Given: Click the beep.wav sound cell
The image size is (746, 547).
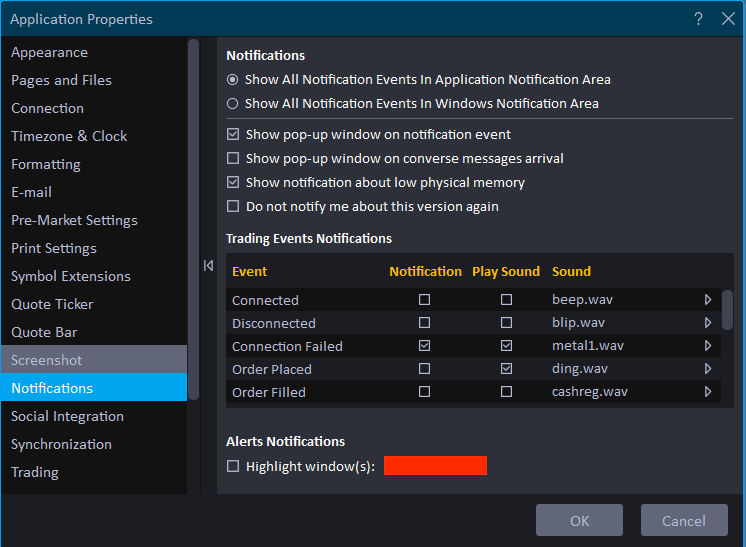Looking at the screenshot, I should coord(582,300).
